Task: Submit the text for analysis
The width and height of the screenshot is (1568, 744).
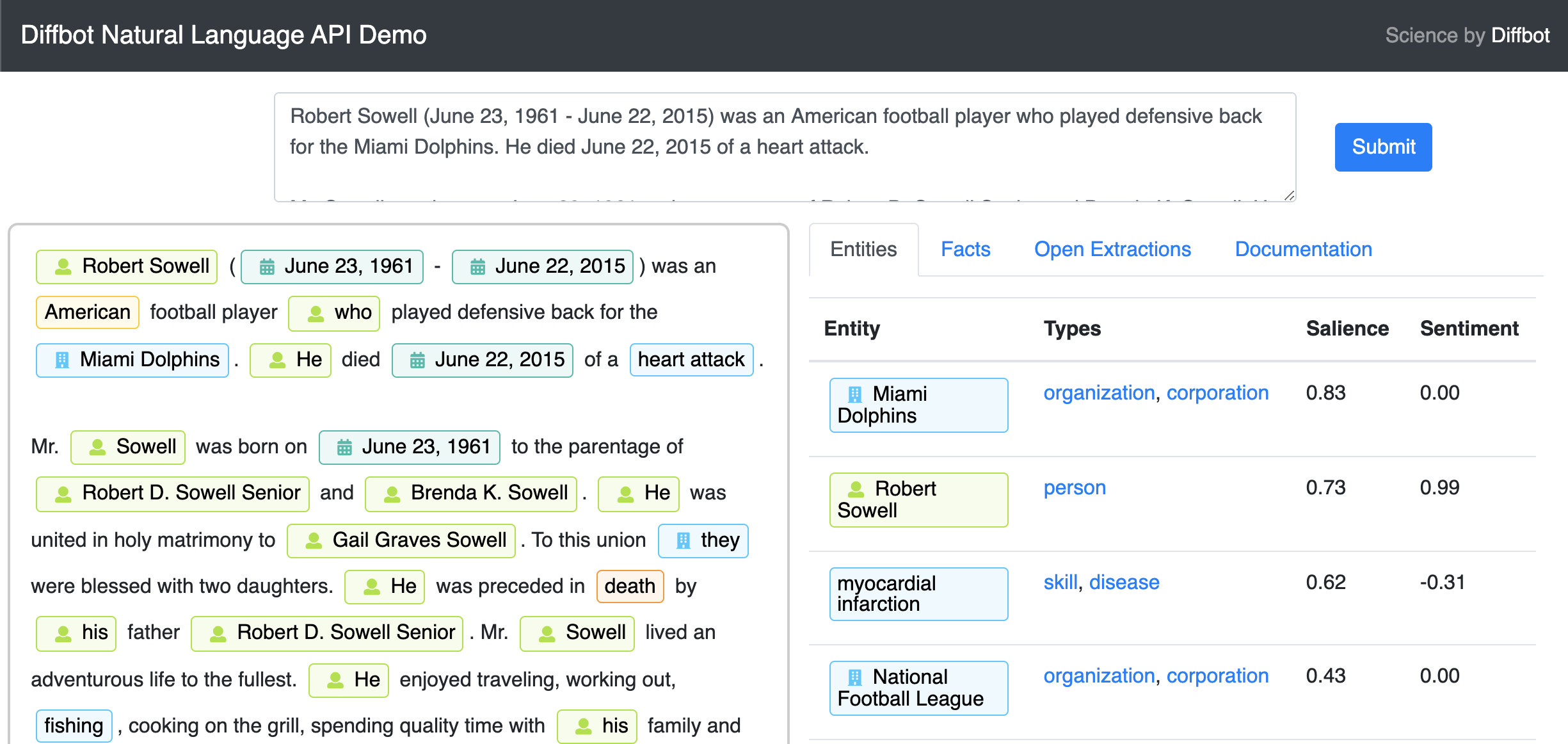Action: pos(1383,147)
